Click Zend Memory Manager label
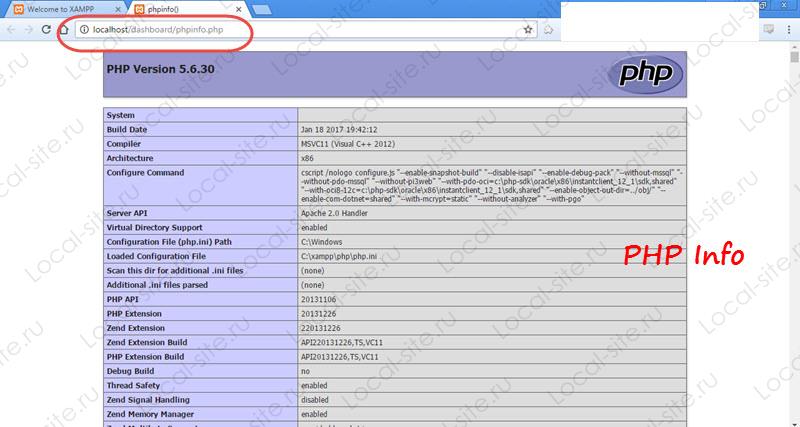Viewport: 800px width, 427px height. [150, 414]
